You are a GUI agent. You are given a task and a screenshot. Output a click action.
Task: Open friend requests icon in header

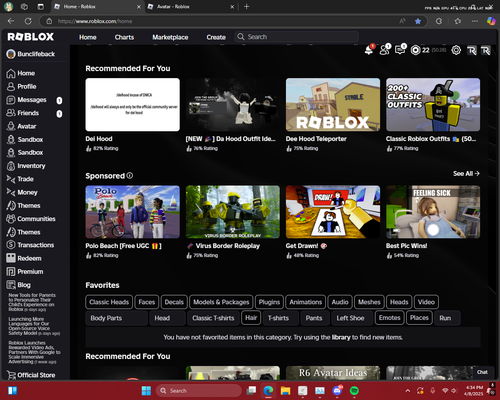(385, 50)
